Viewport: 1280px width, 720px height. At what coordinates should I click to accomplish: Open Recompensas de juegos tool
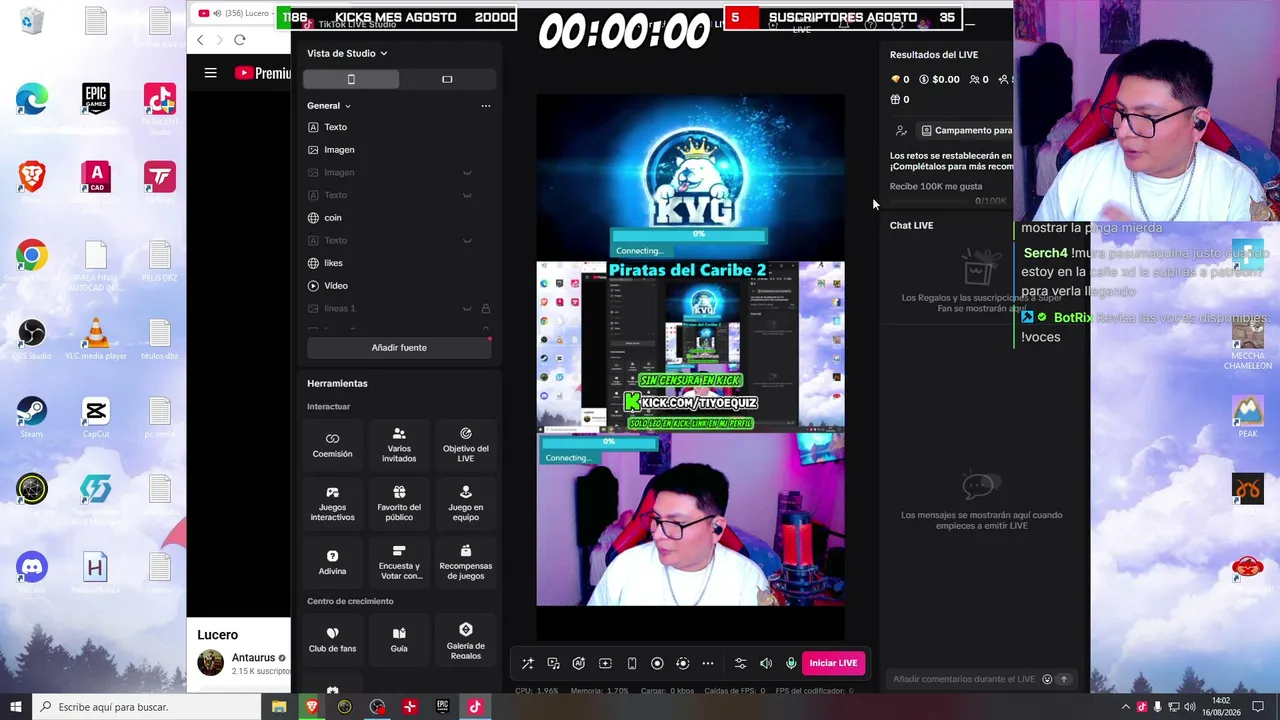point(466,563)
